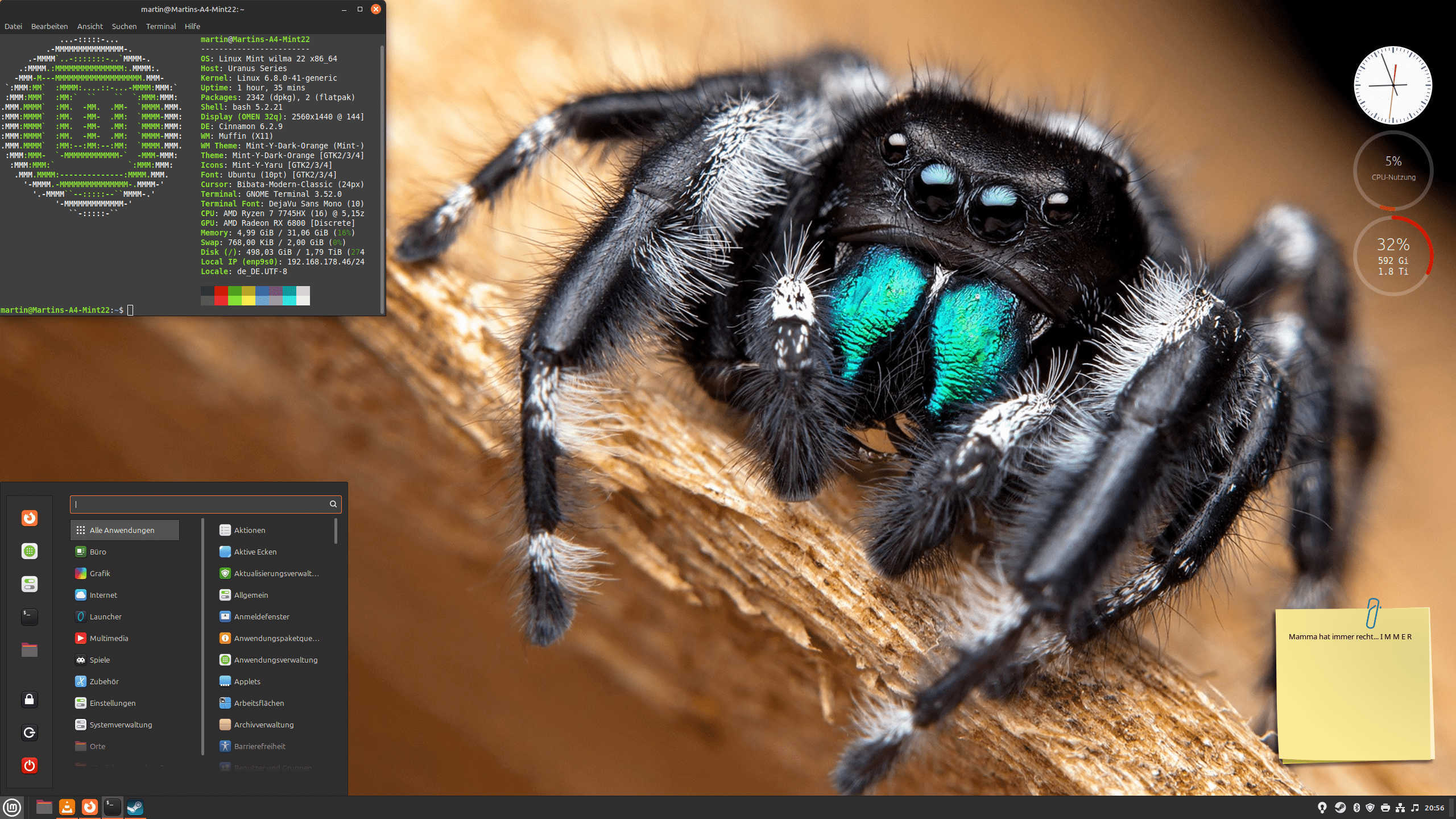
Task: Select the Launcher category
Action: (x=125, y=617)
